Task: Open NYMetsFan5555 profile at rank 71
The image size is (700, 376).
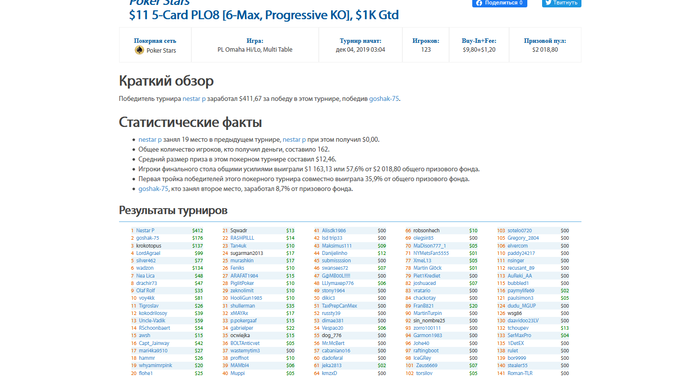Action: pyautogui.click(x=431, y=253)
